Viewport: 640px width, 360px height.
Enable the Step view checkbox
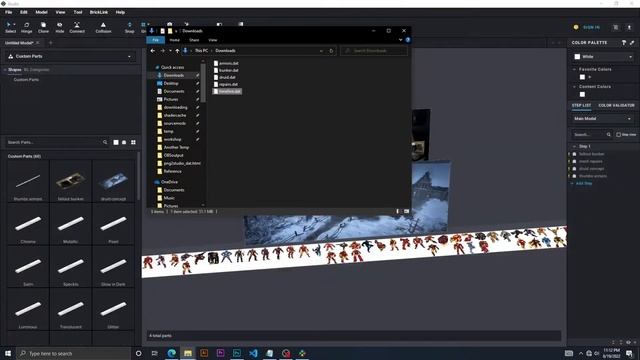618,134
